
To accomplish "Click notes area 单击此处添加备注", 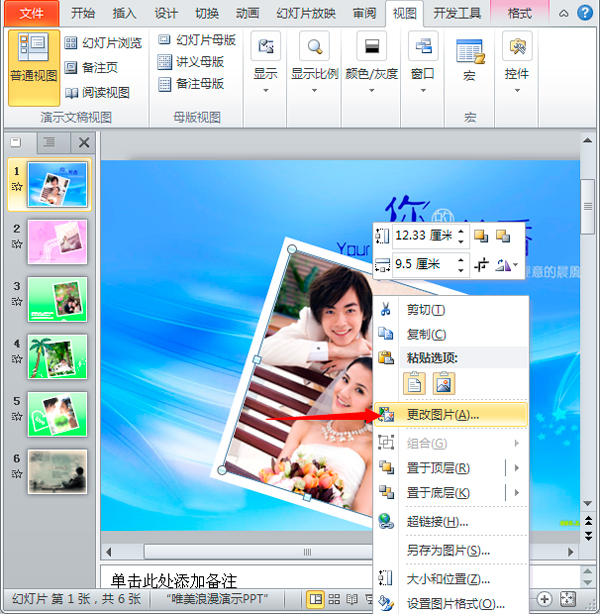I will (x=174, y=580).
